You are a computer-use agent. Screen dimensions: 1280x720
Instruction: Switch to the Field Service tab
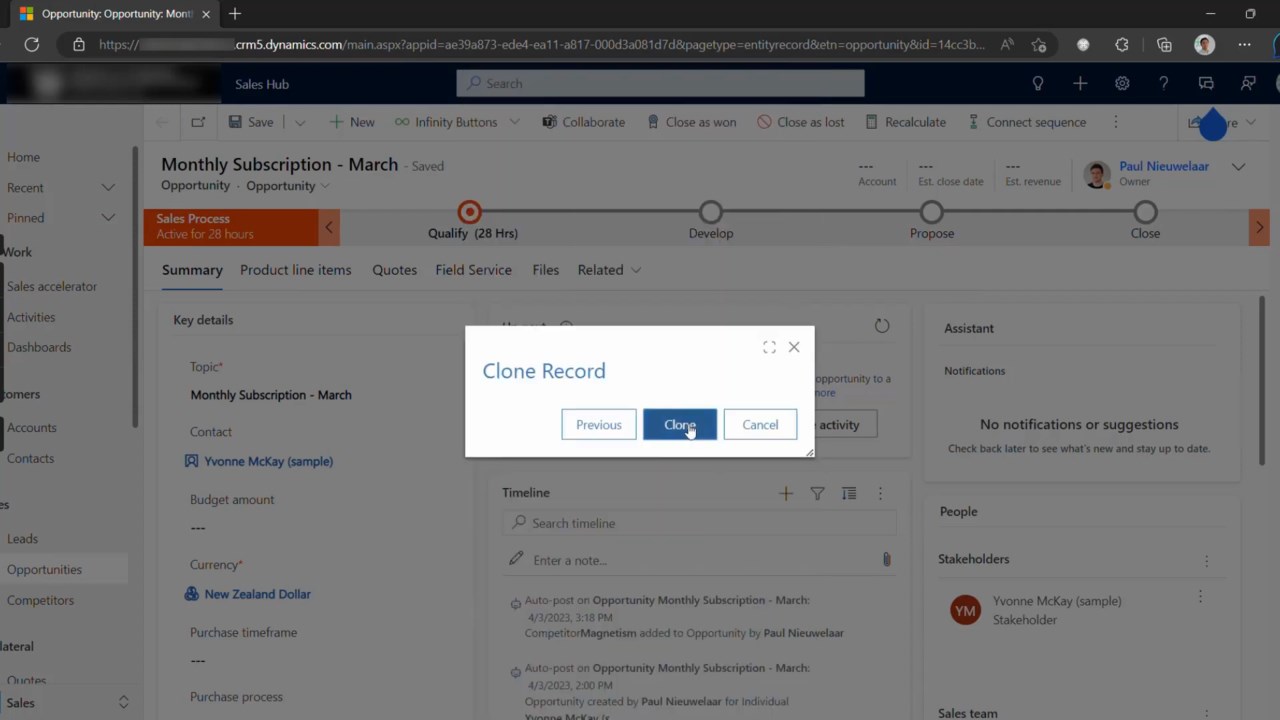click(x=474, y=270)
